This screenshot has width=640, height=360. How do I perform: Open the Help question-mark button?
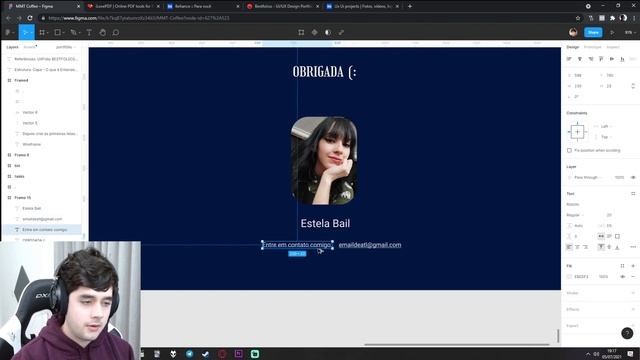pyautogui.click(x=627, y=333)
